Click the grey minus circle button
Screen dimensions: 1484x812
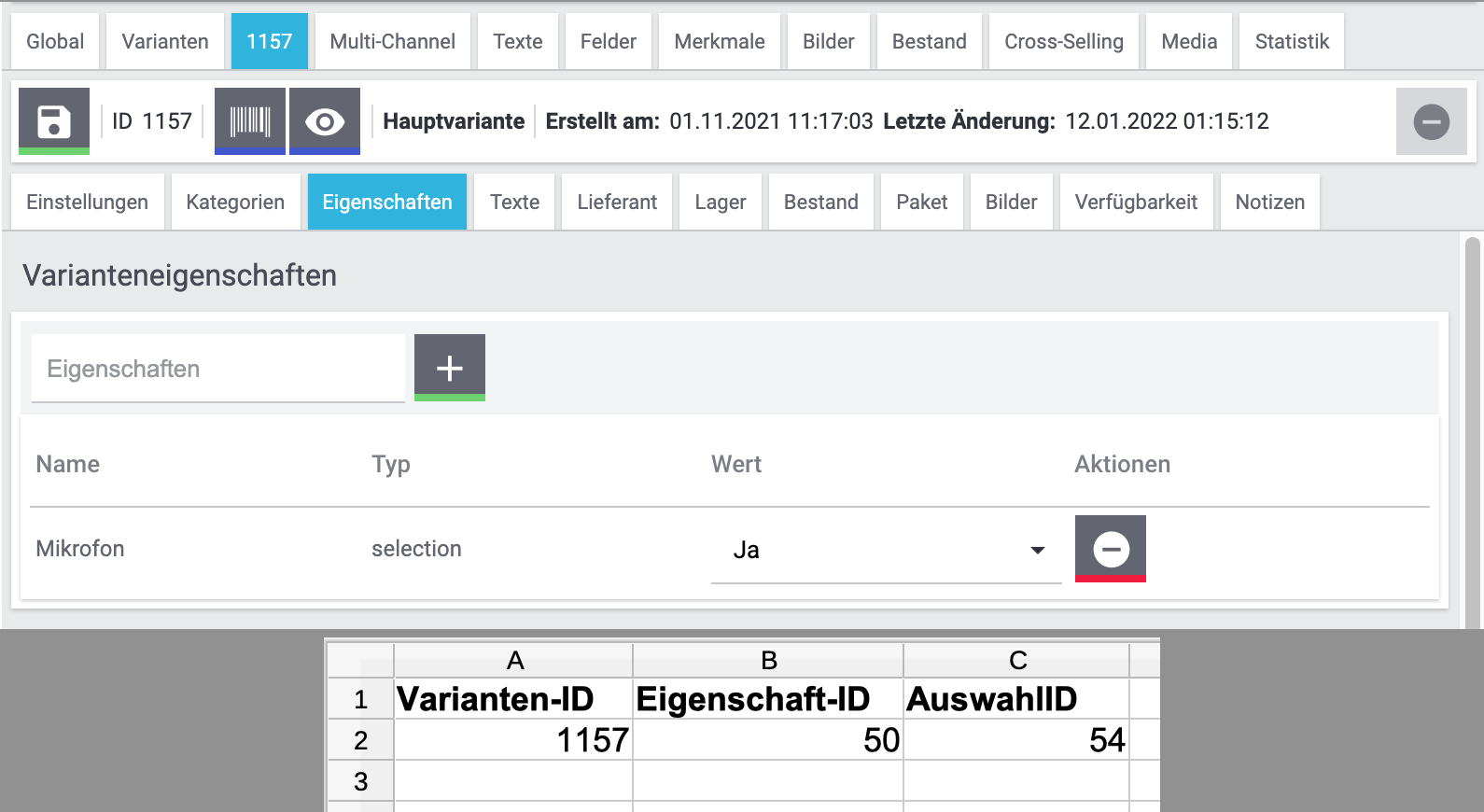[1431, 121]
